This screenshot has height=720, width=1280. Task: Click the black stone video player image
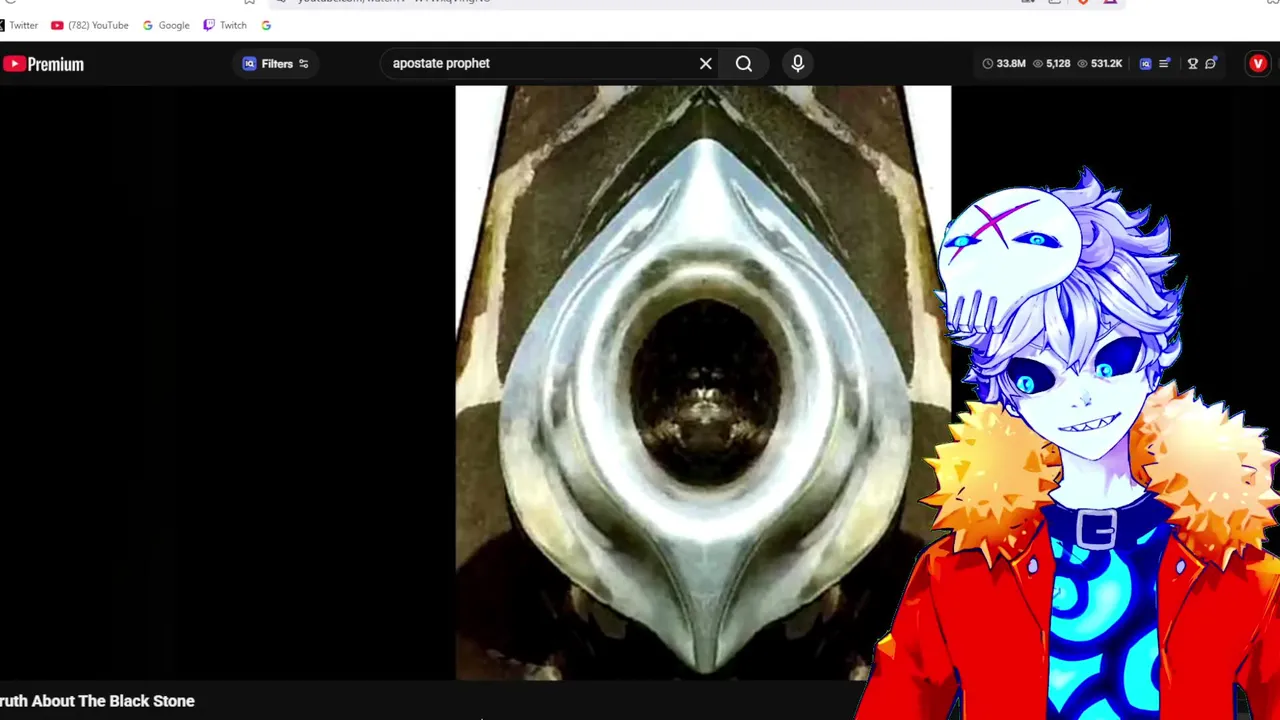[x=703, y=383]
